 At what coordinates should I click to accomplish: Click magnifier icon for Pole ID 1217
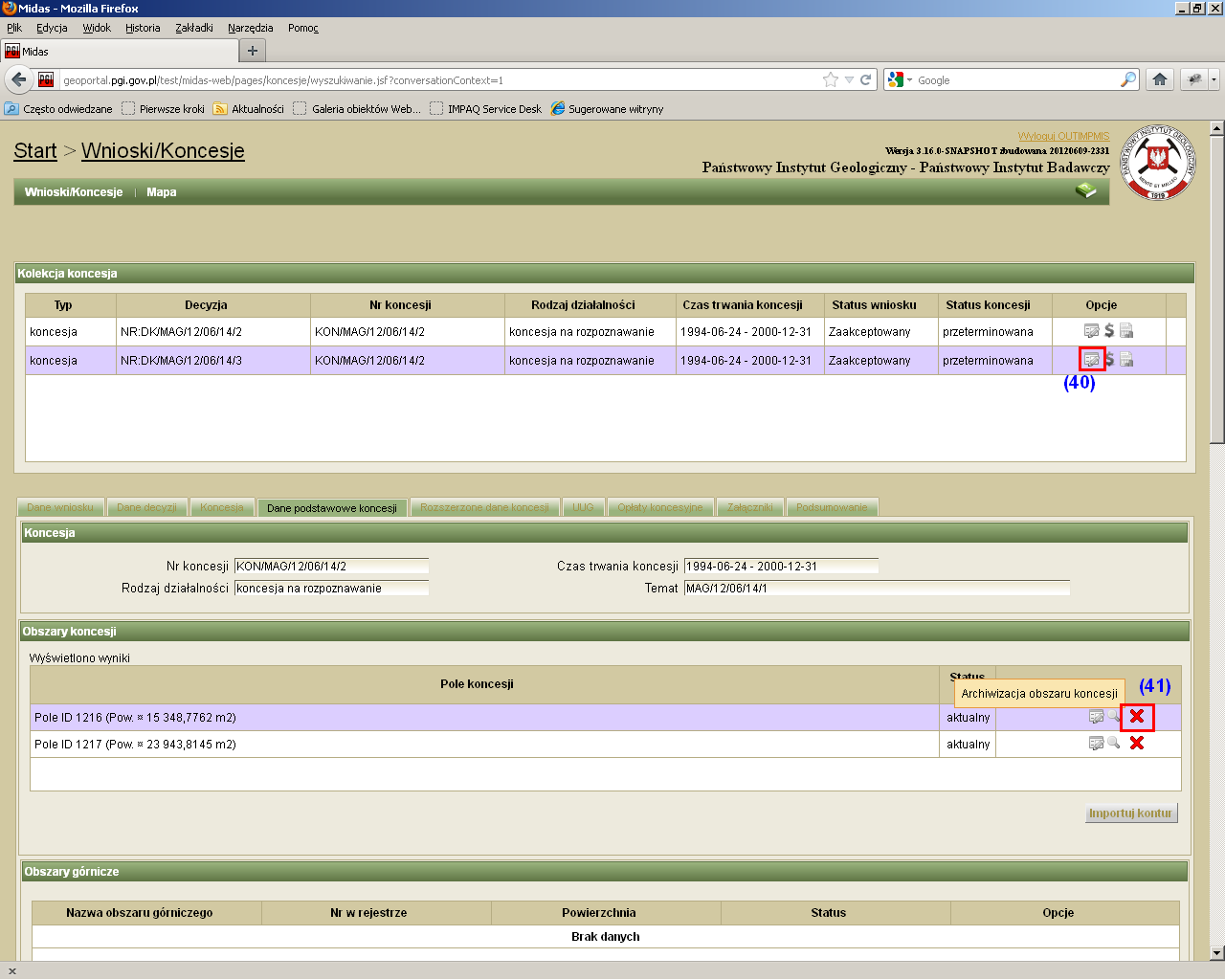coord(1114,743)
